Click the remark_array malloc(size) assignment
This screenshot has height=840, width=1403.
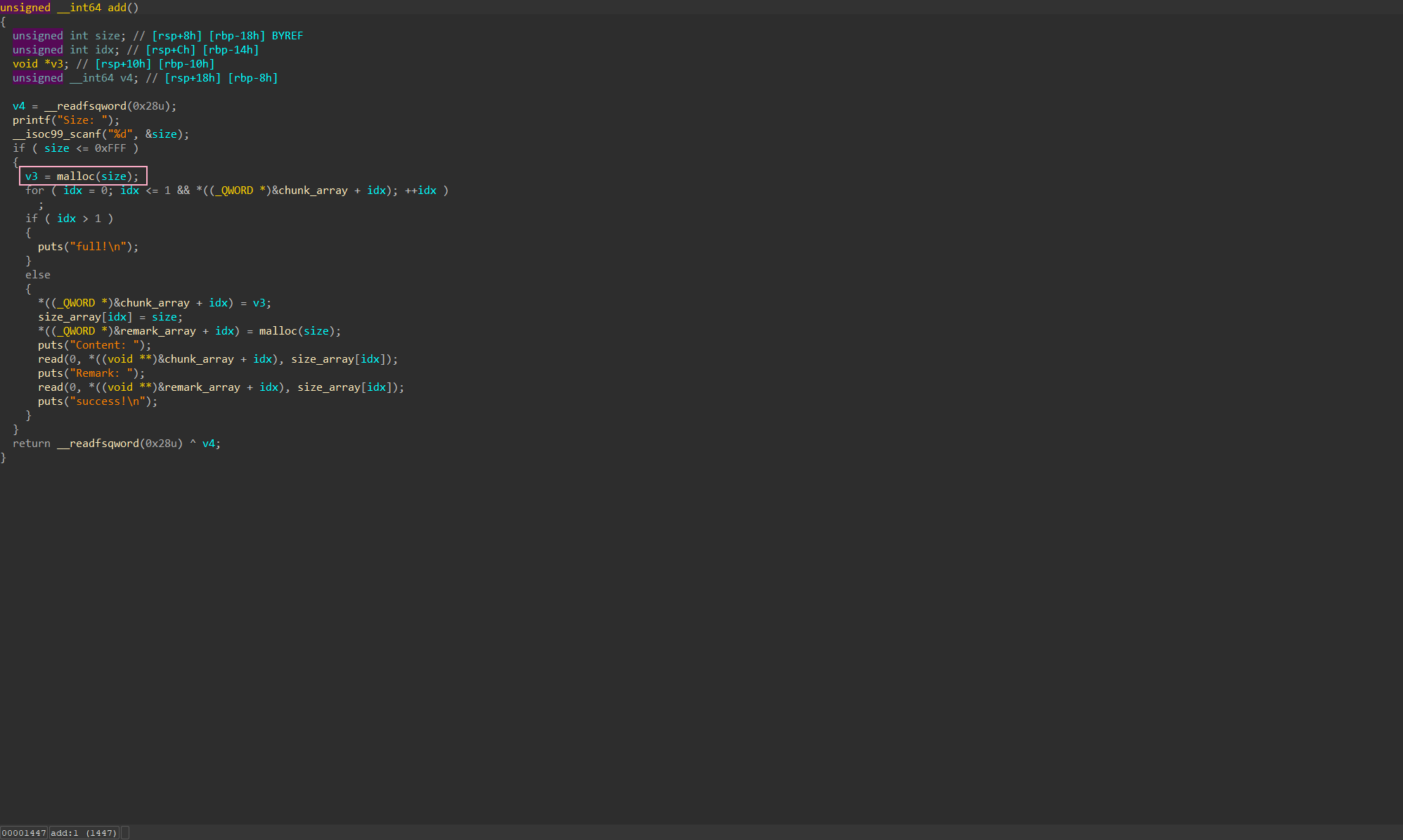[x=190, y=331]
